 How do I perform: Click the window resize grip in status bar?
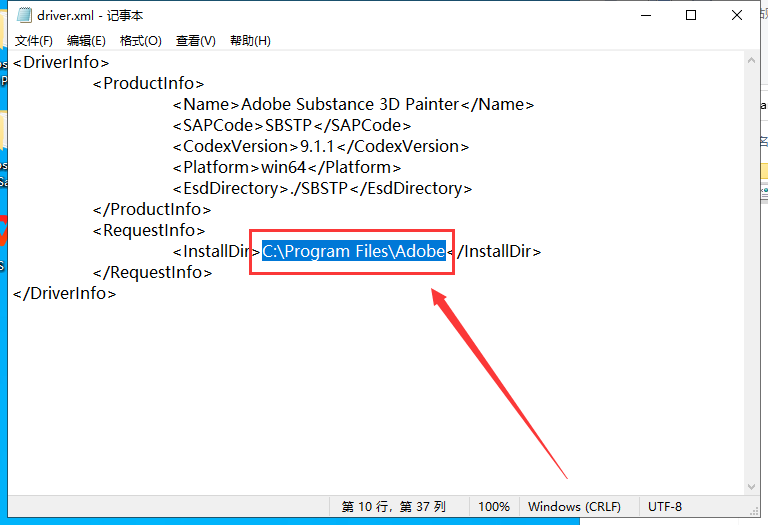click(754, 511)
